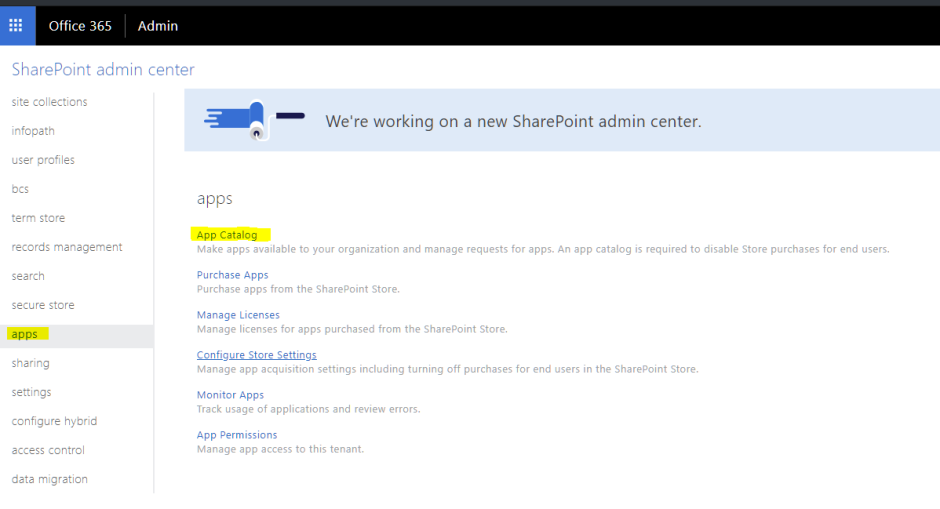Select site collections in the sidebar
The height and width of the screenshot is (509, 940).
click(49, 102)
